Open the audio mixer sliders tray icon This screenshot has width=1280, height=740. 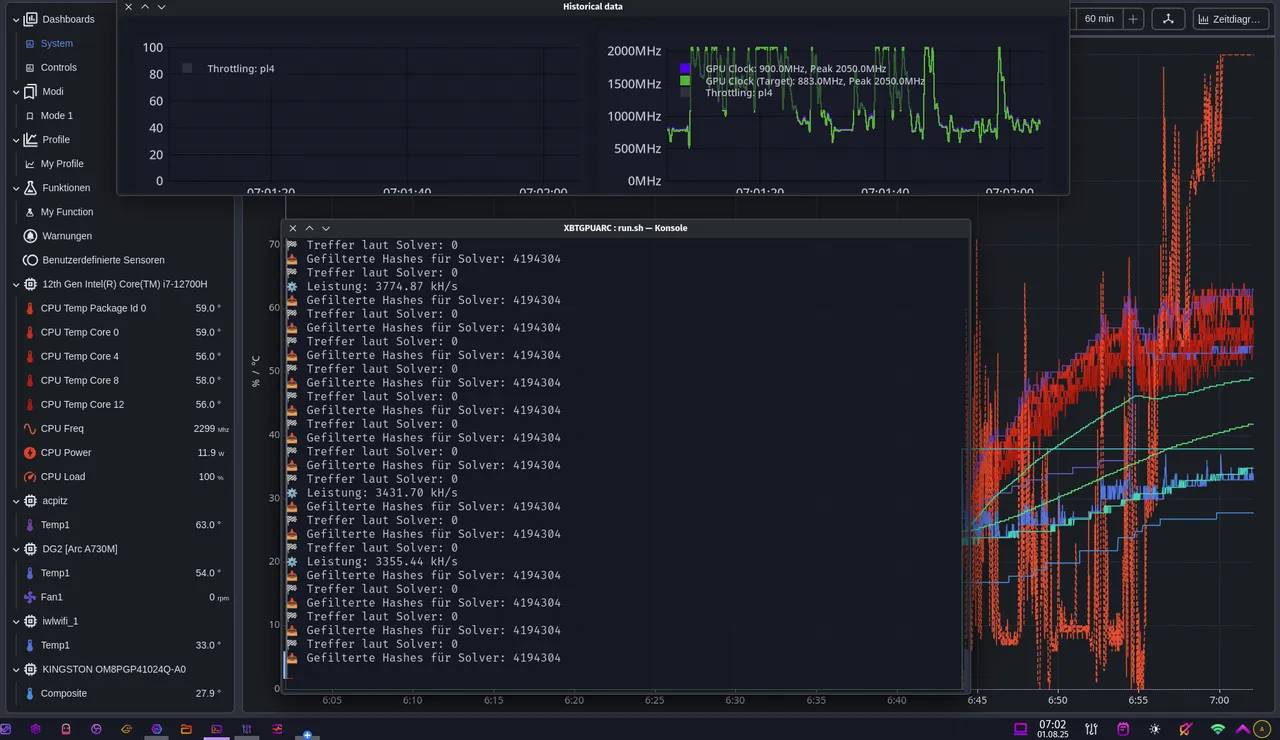(x=1093, y=729)
